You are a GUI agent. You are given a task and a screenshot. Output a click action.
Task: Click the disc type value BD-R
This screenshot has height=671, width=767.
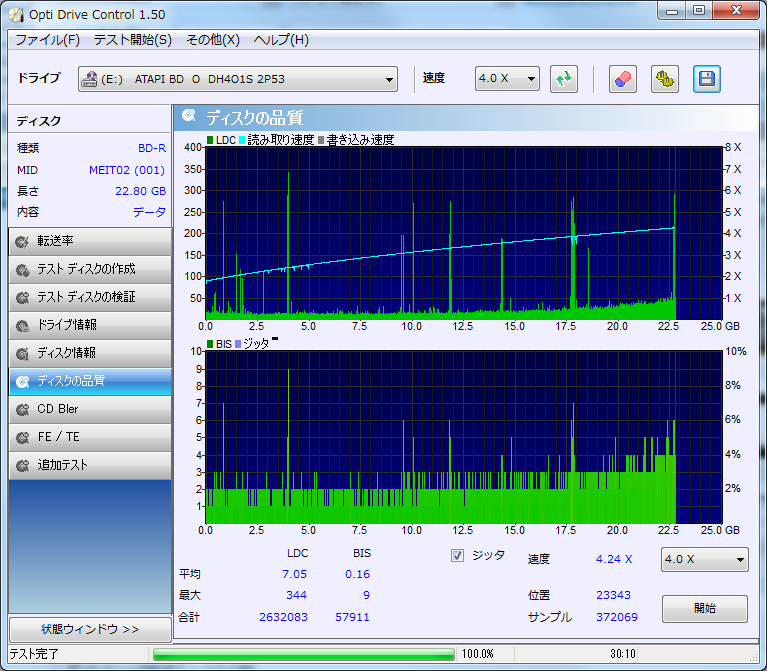(x=152, y=148)
